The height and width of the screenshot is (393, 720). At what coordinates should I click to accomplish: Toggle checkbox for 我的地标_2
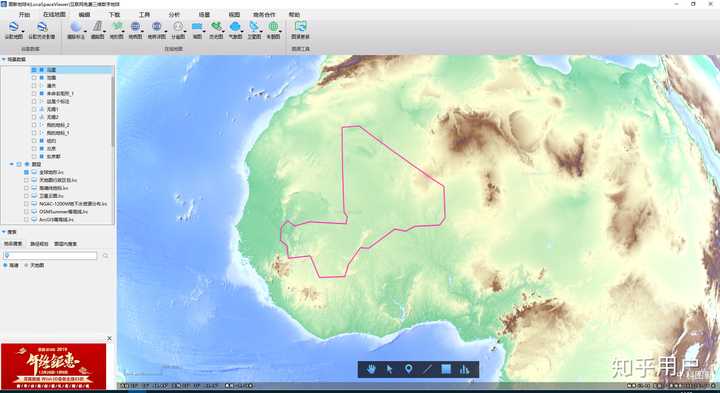click(x=34, y=125)
